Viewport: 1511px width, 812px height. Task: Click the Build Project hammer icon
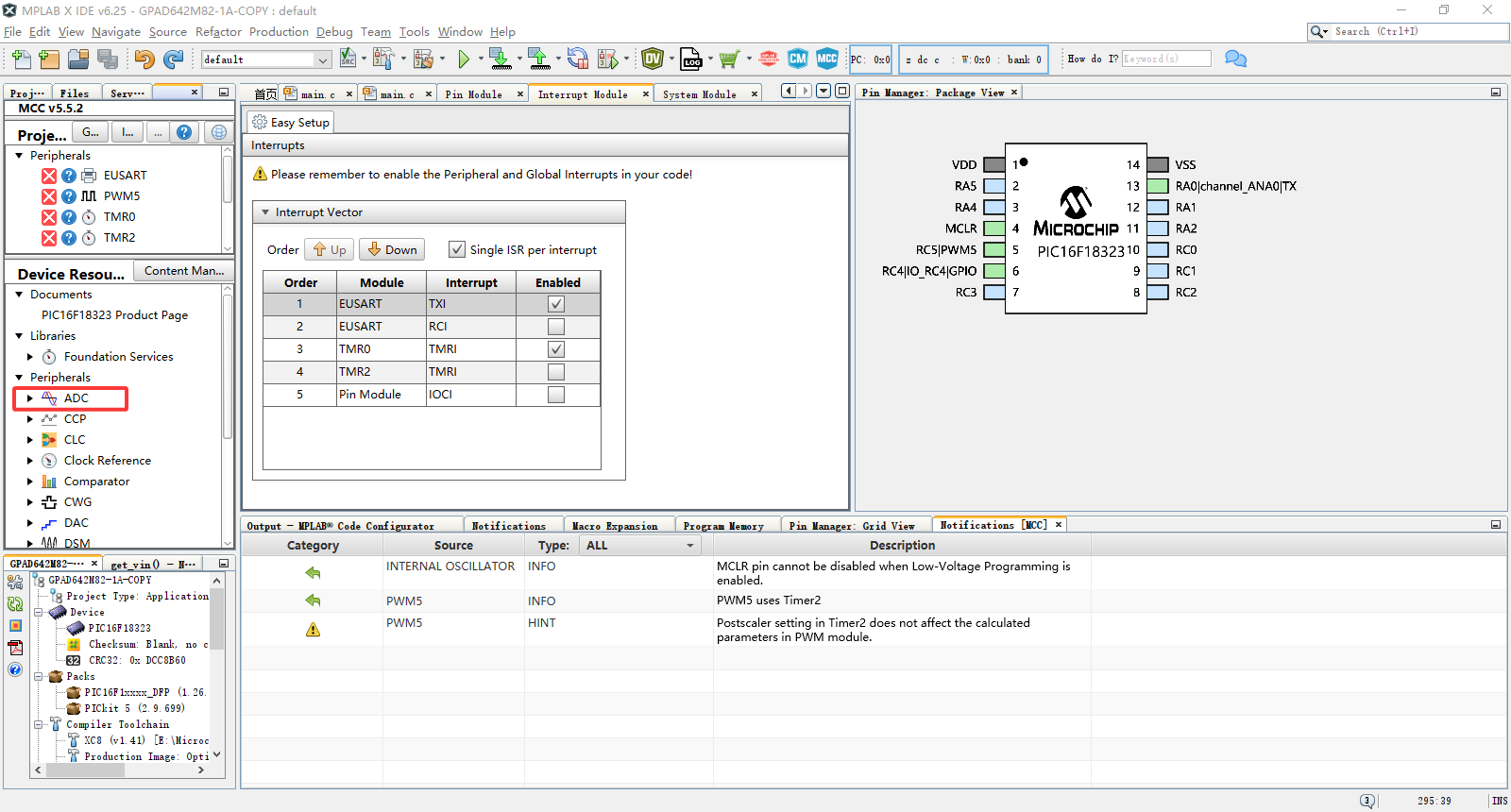tap(383, 59)
